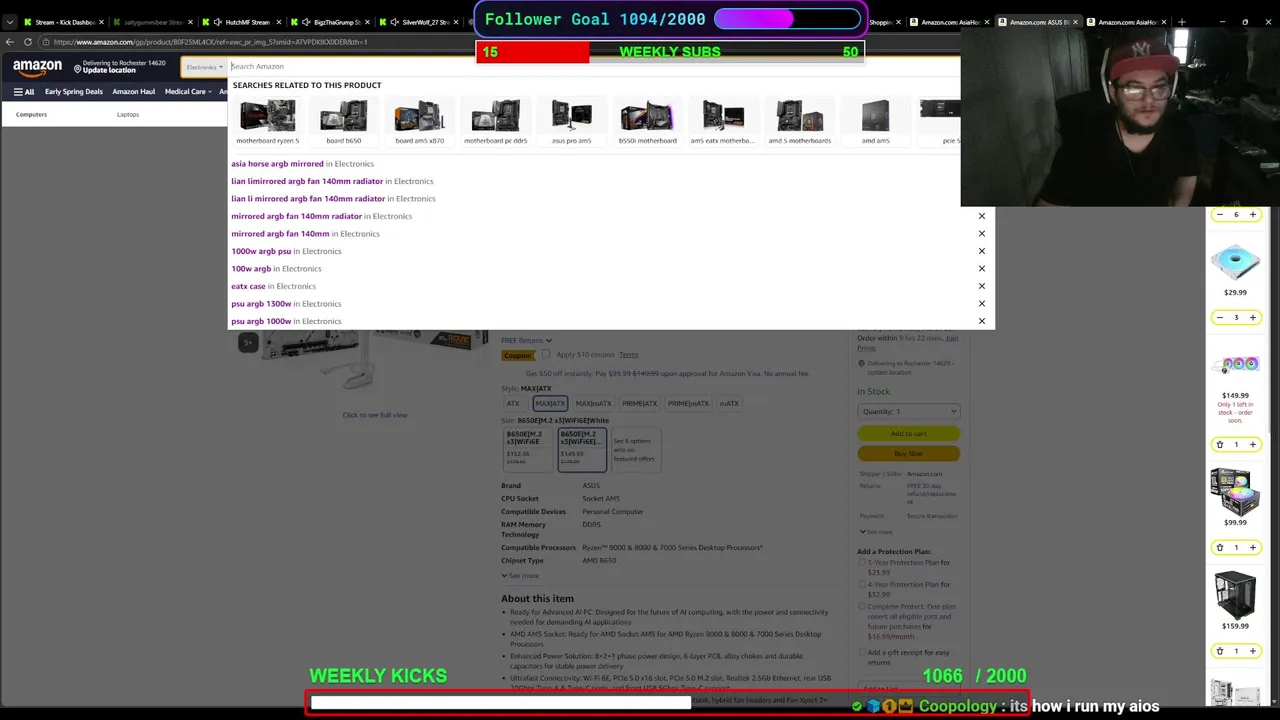Click the Buy Now button
Screen dimensions: 1280x720
tap(908, 454)
